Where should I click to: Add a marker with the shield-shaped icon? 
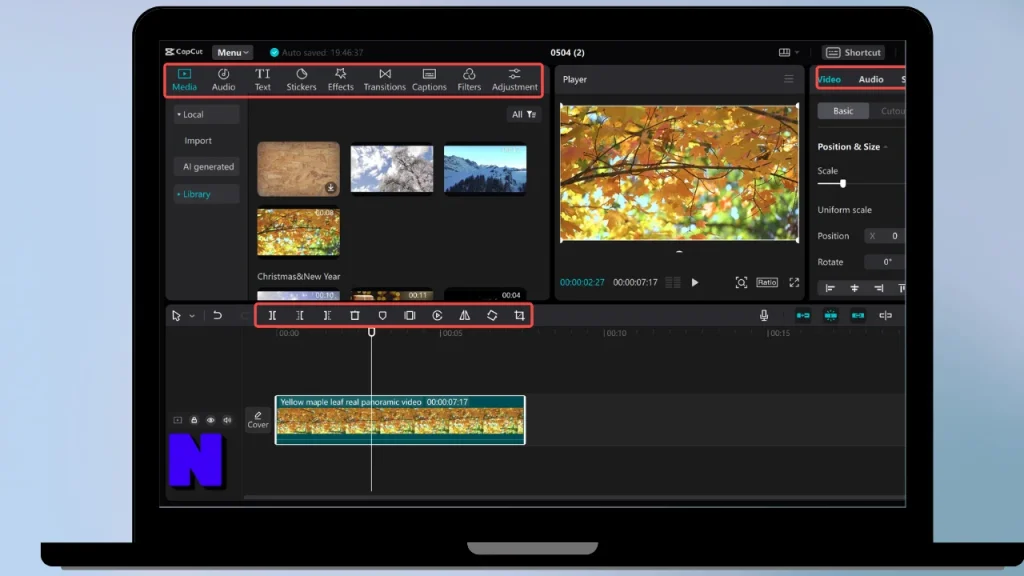click(x=382, y=315)
